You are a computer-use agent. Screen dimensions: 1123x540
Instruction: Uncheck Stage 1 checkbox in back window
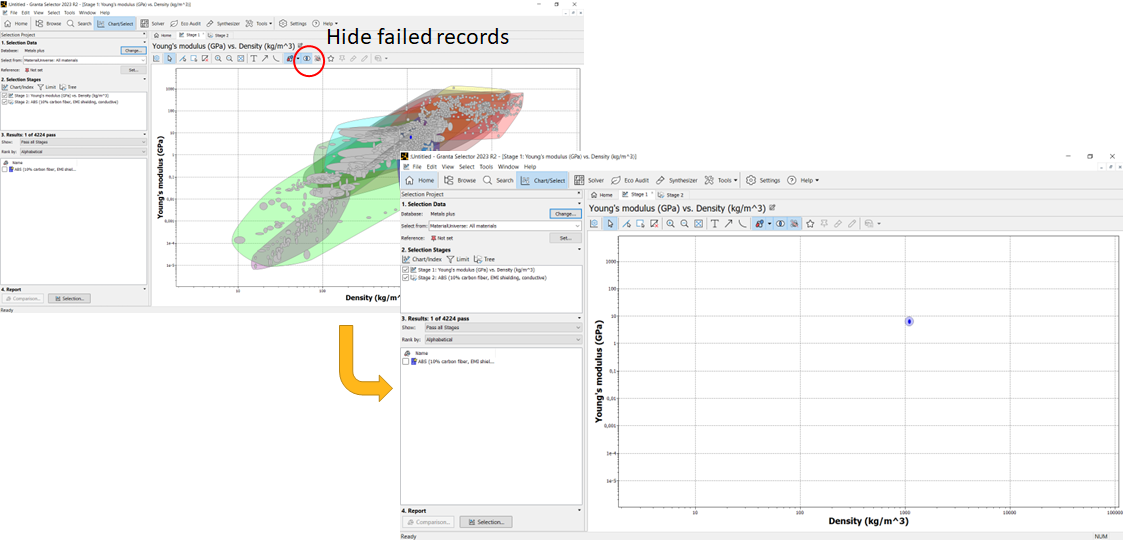click(5, 95)
